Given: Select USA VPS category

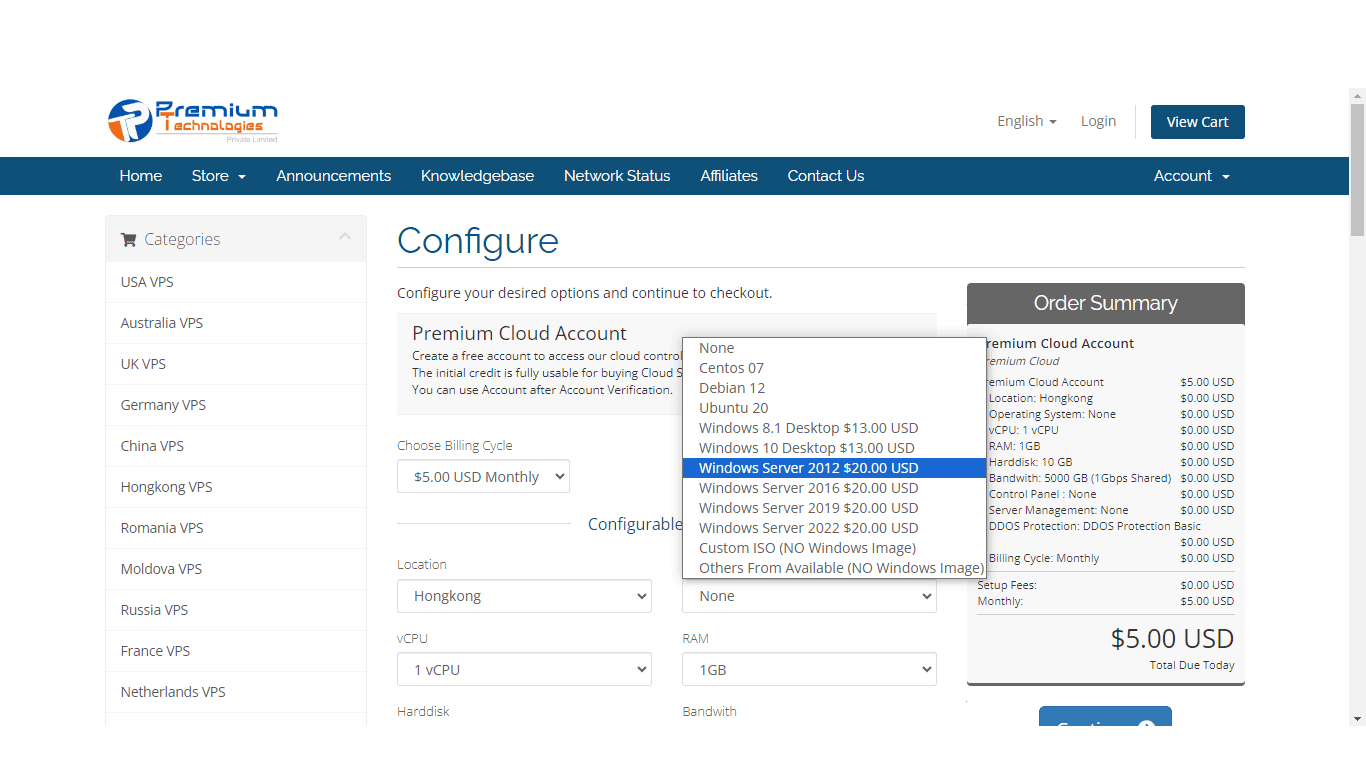Looking at the screenshot, I should coord(236,282).
